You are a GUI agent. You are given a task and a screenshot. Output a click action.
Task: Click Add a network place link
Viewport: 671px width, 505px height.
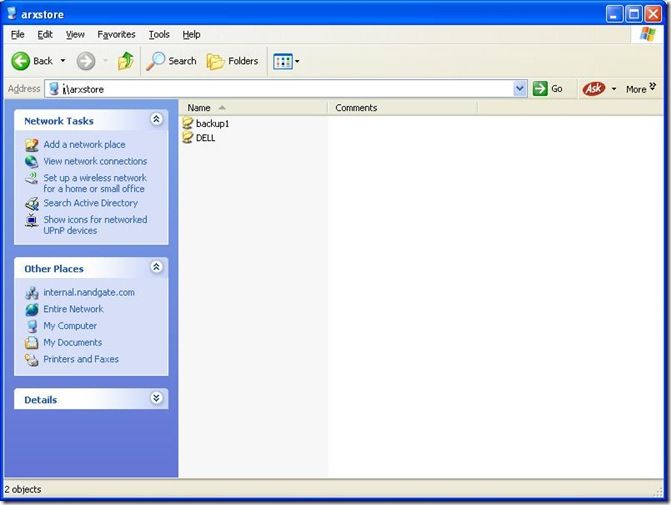tap(84, 145)
